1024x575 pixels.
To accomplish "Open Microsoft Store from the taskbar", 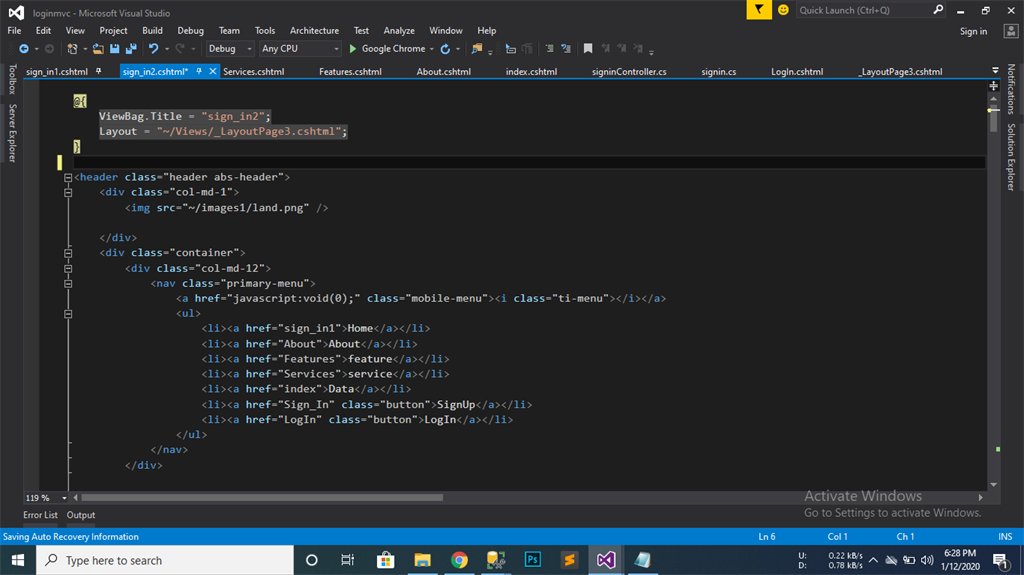I will [385, 560].
